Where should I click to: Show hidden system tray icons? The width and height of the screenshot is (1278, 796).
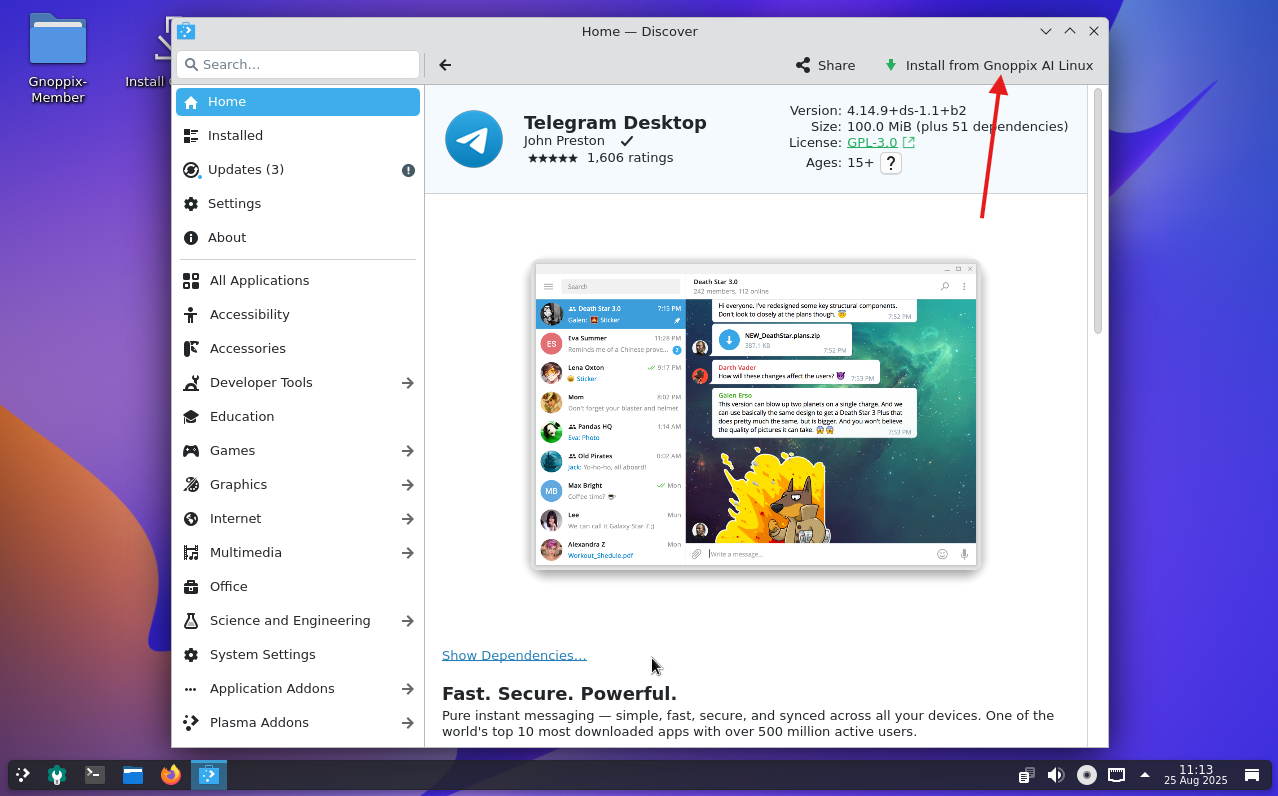pos(1145,775)
